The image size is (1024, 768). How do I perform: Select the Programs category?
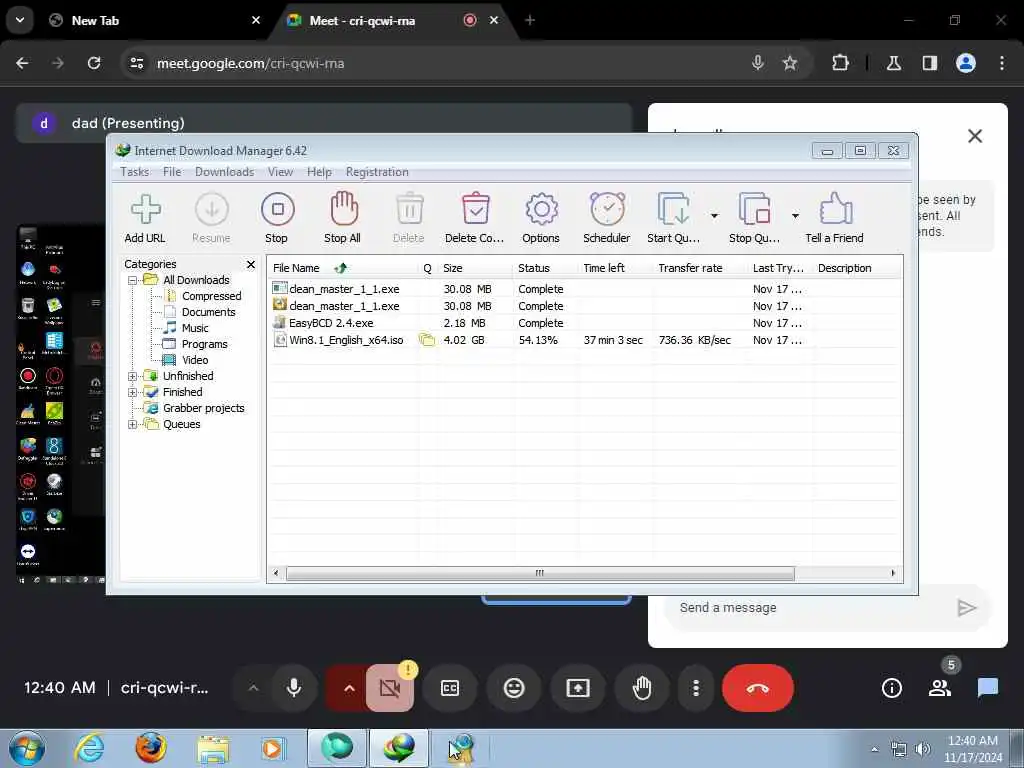(204, 344)
